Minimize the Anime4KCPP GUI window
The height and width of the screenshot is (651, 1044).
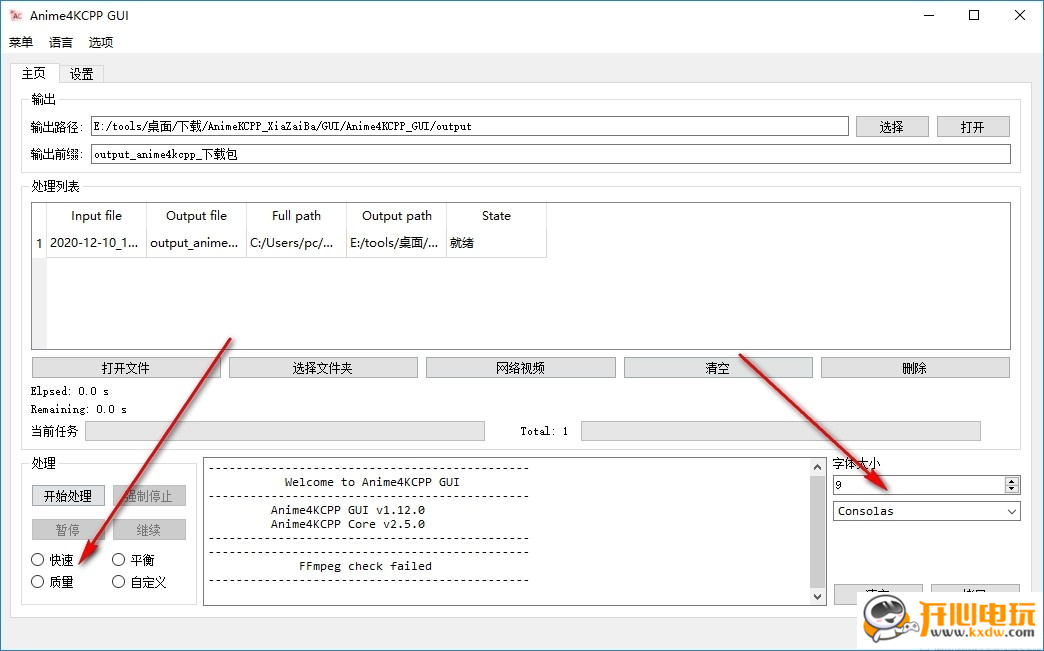tap(929, 15)
